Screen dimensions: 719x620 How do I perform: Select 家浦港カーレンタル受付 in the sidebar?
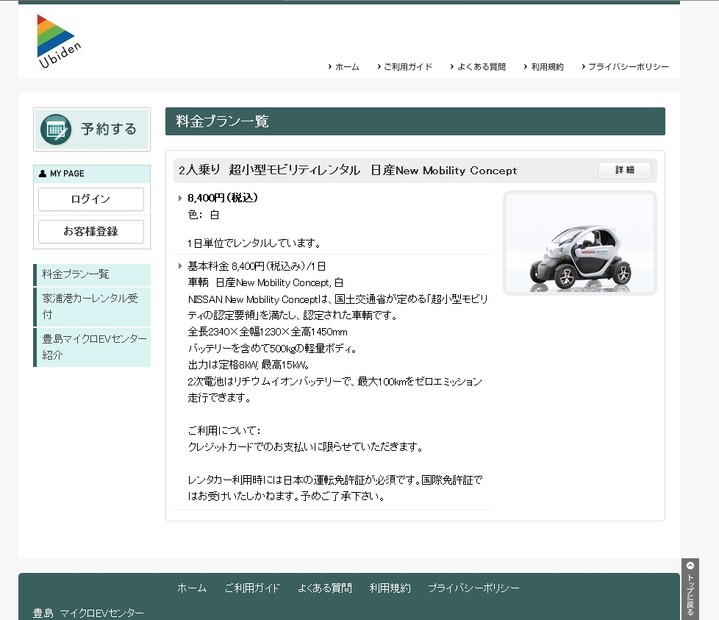tap(92, 306)
